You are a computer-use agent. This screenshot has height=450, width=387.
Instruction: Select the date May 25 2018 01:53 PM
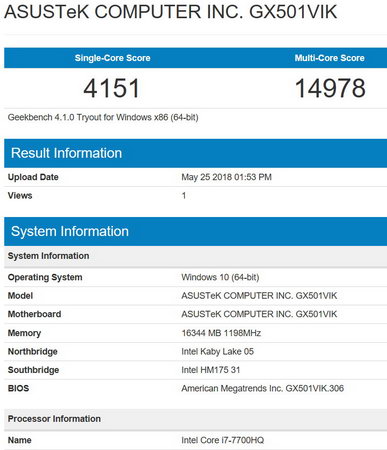(x=226, y=177)
